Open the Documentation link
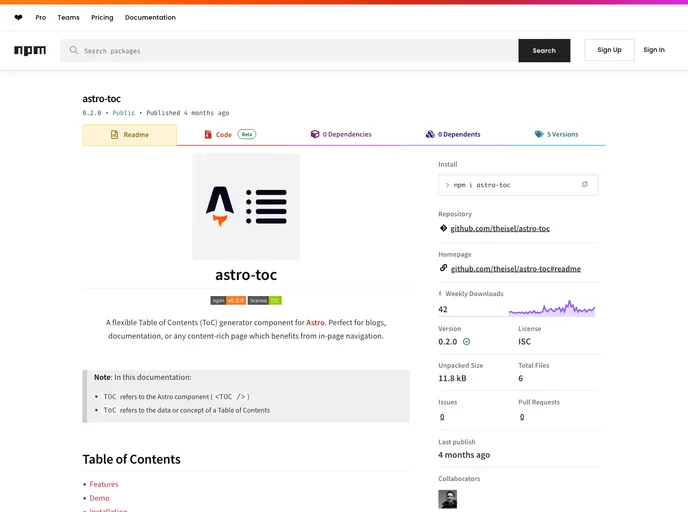The height and width of the screenshot is (512, 688). tap(150, 18)
